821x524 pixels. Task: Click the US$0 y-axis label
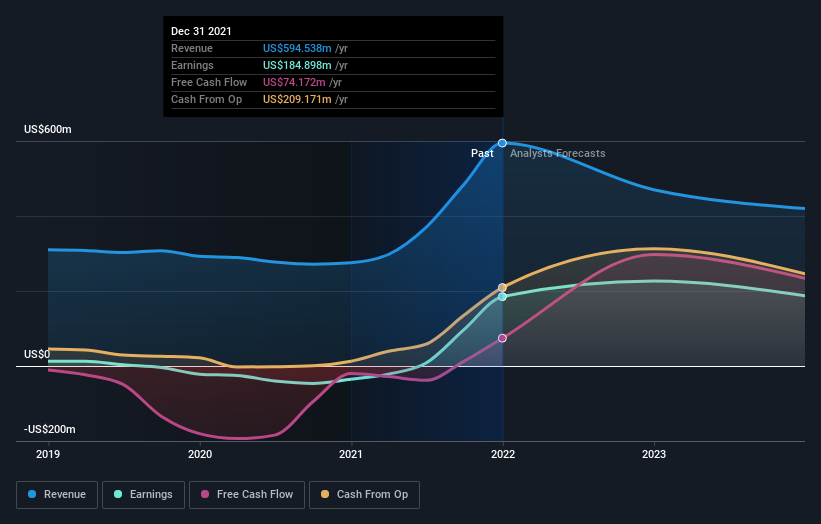(x=37, y=354)
